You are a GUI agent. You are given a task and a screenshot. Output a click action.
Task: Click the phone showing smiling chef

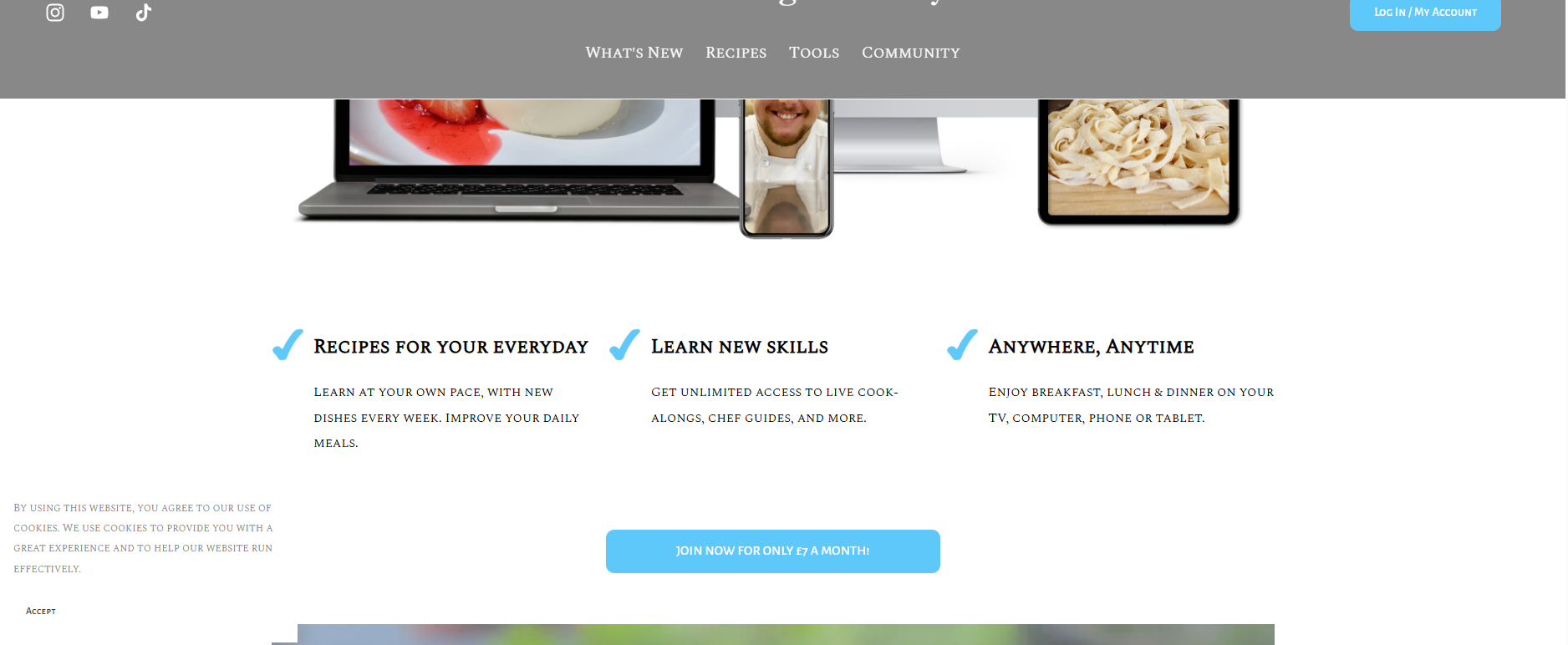[787, 167]
